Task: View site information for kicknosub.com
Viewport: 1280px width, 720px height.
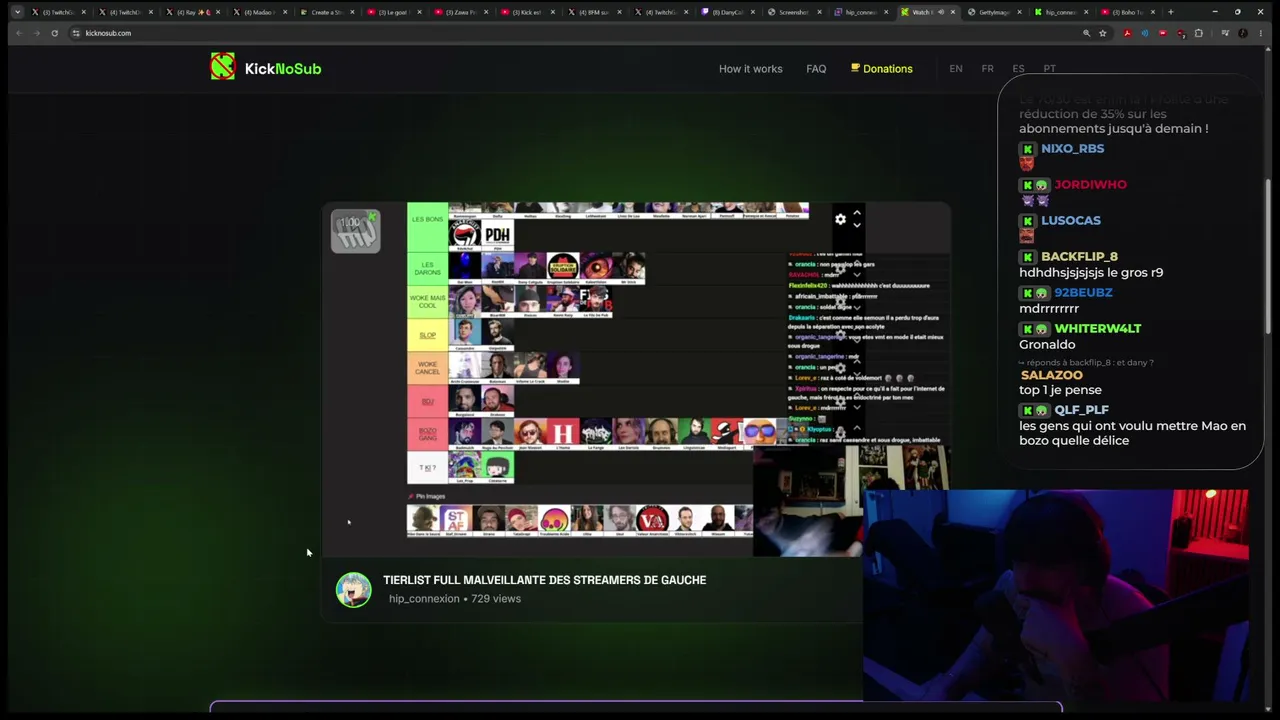Action: (x=76, y=33)
